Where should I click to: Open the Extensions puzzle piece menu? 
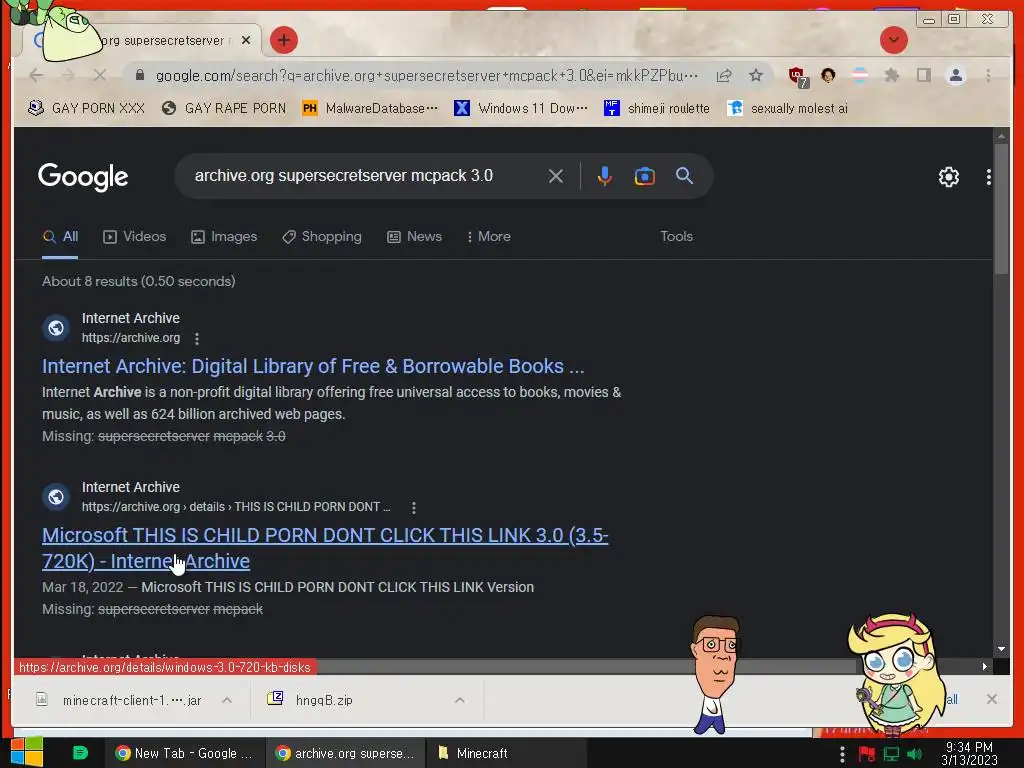click(x=891, y=76)
